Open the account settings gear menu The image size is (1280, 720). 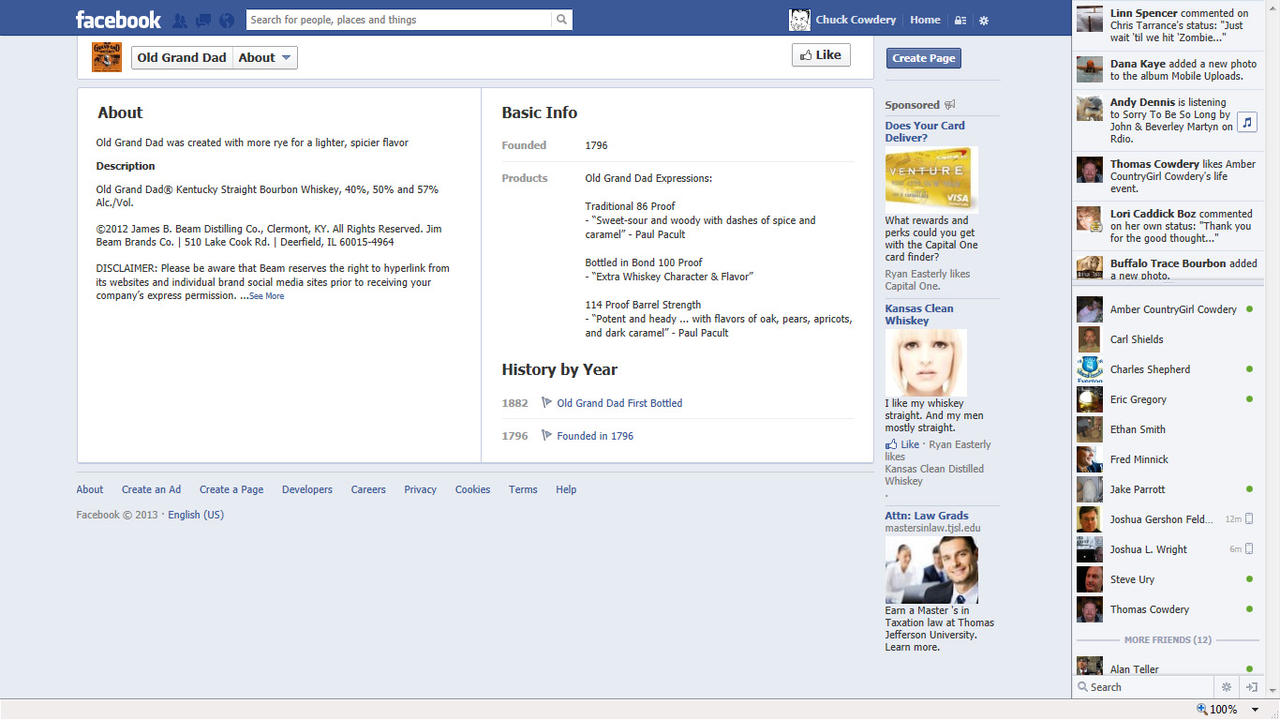984,20
